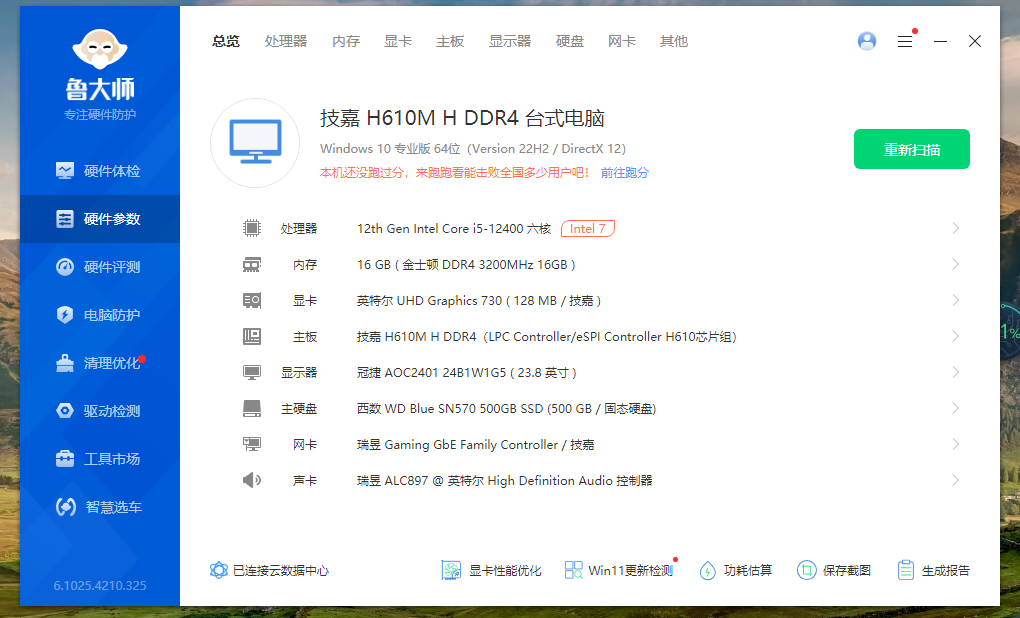Click 英特尔 UHD Graphics 730 text
This screenshot has height=618, width=1020.
479,301
